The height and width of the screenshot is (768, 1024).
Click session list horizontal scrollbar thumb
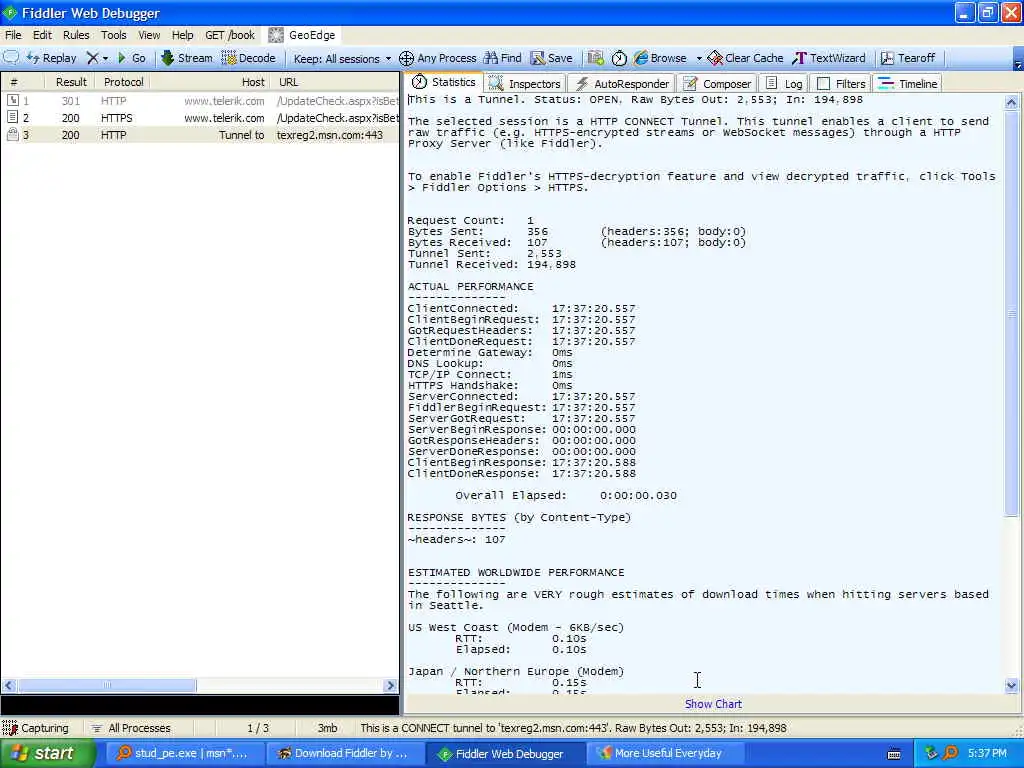click(107, 685)
